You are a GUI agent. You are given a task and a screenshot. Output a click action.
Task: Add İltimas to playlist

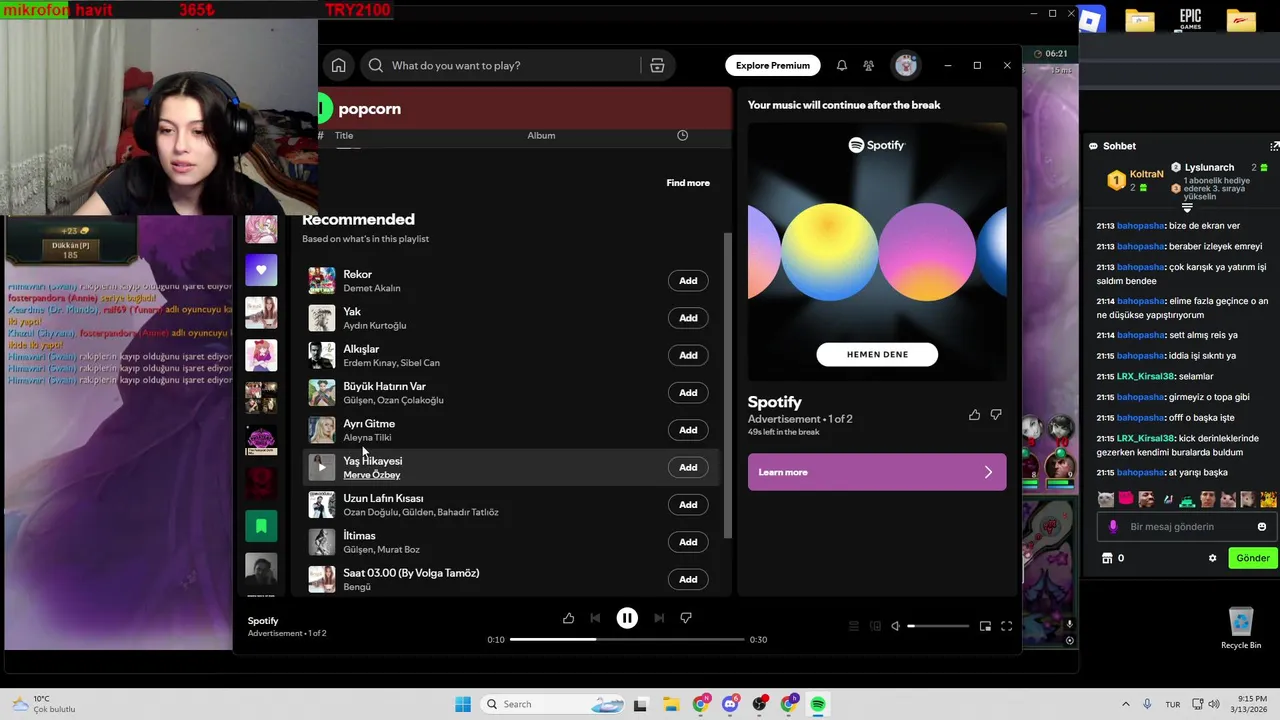688,542
